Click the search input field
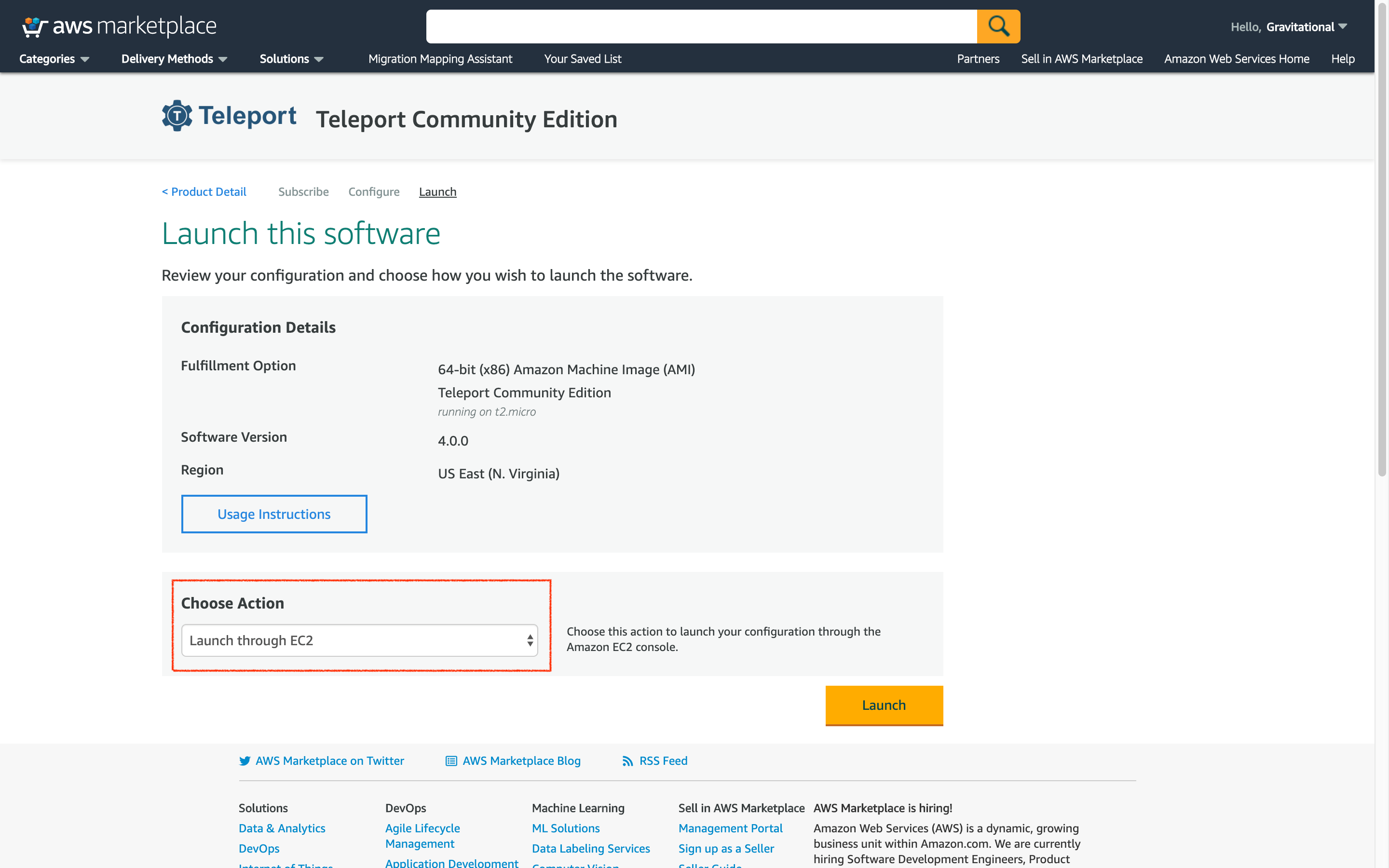Image resolution: width=1389 pixels, height=868 pixels. click(701, 27)
